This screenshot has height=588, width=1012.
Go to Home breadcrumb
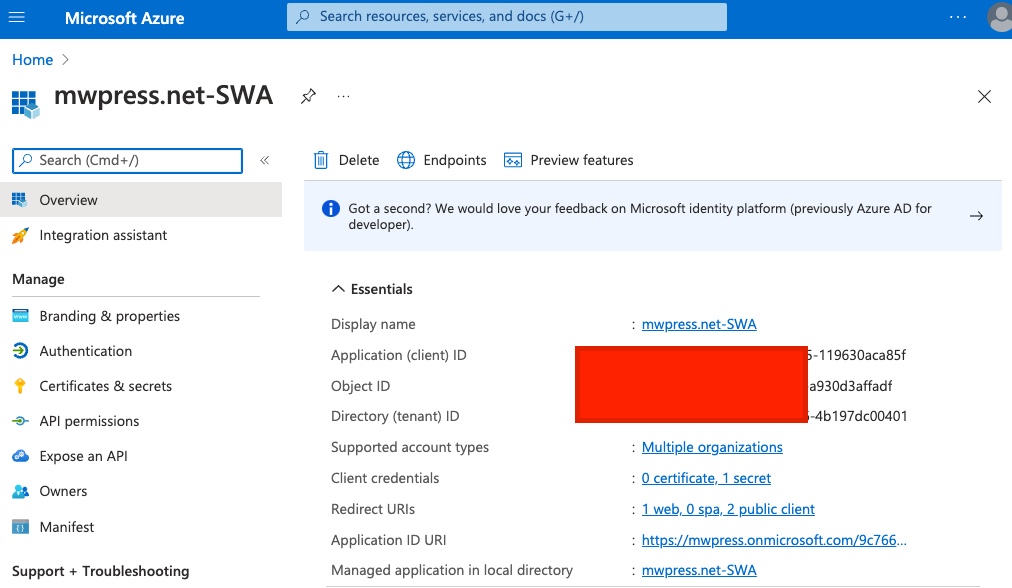(x=32, y=59)
